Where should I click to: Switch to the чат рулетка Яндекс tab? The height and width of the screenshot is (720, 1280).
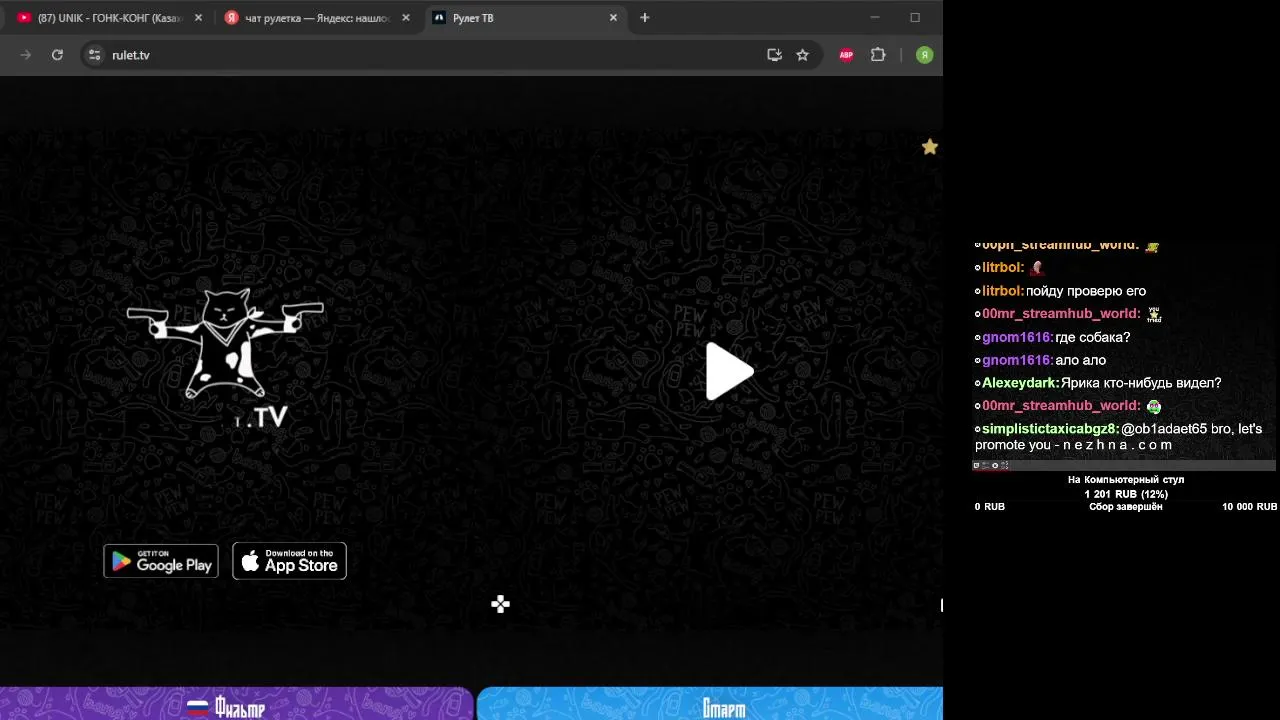coord(318,18)
